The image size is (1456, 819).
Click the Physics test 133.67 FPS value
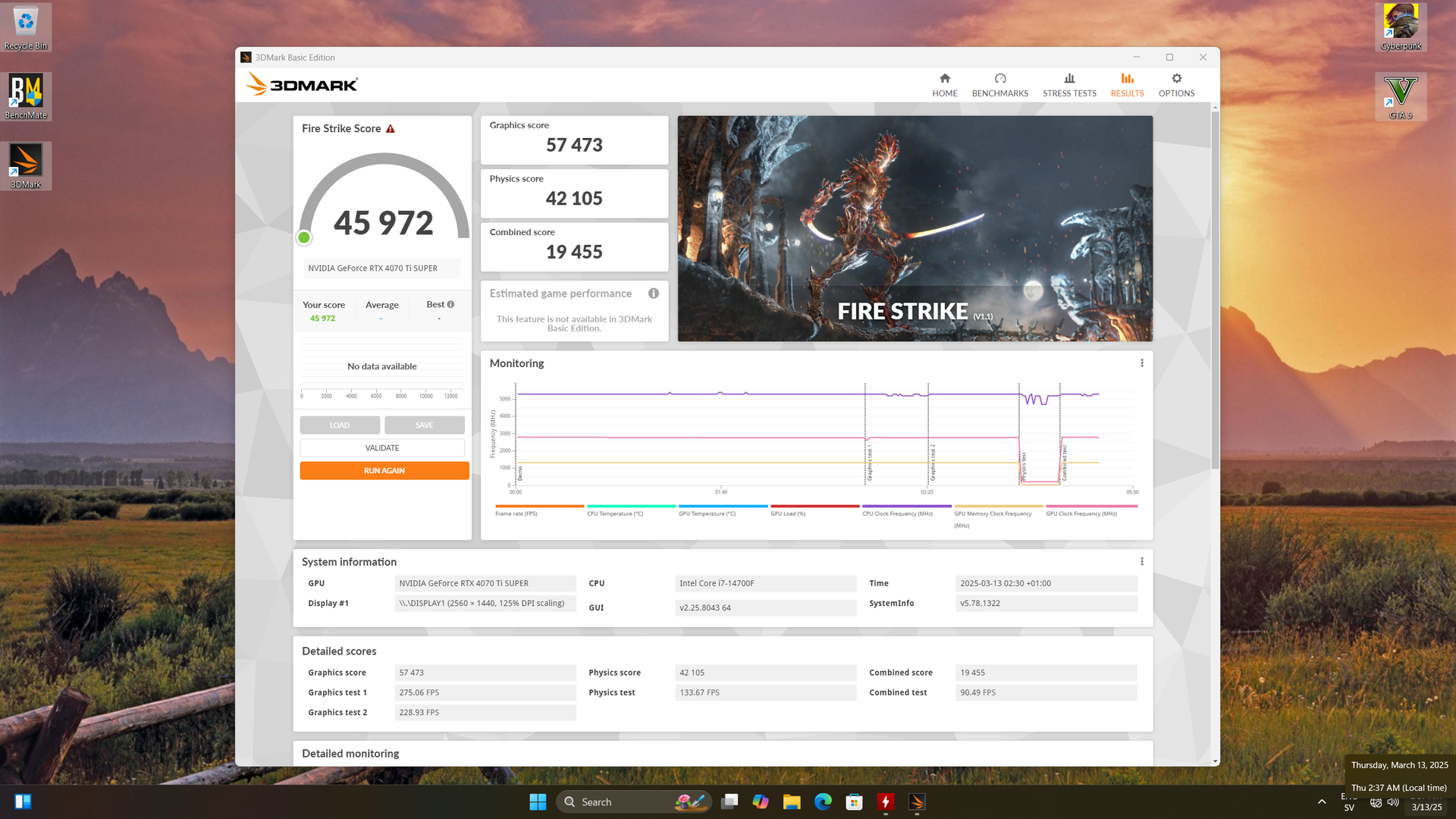point(765,692)
